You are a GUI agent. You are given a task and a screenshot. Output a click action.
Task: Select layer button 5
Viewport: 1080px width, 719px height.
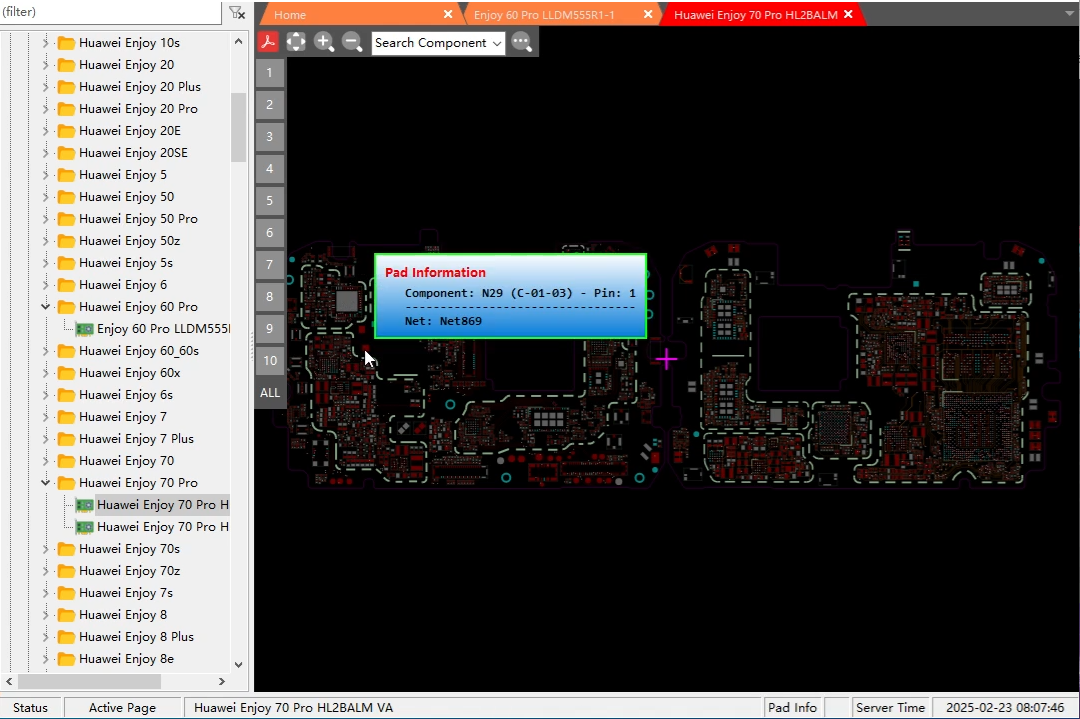click(x=269, y=200)
